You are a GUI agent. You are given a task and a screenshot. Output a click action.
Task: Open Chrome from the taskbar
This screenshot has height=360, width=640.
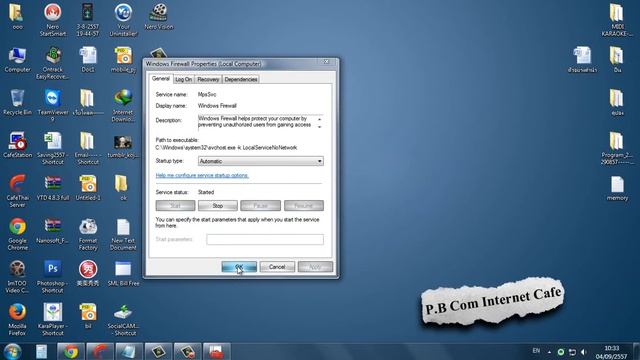(71, 351)
